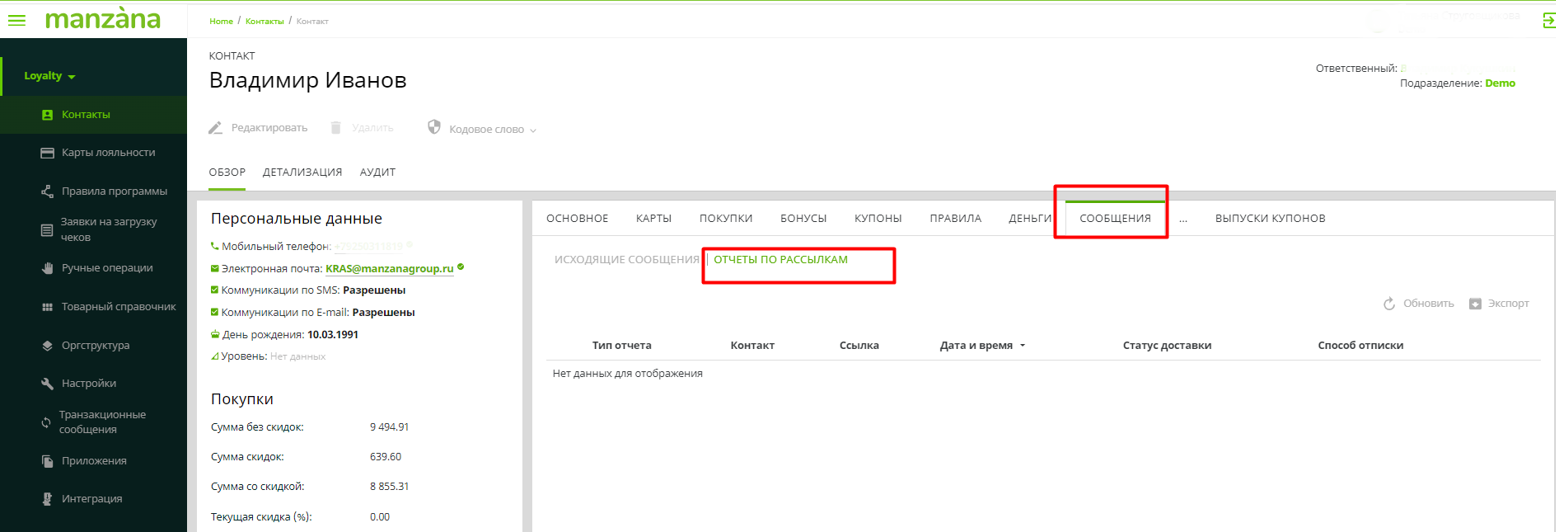Viewport: 1556px width, 532px height.
Task: Open Товарный справочник in the sidebar
Action: click(118, 307)
